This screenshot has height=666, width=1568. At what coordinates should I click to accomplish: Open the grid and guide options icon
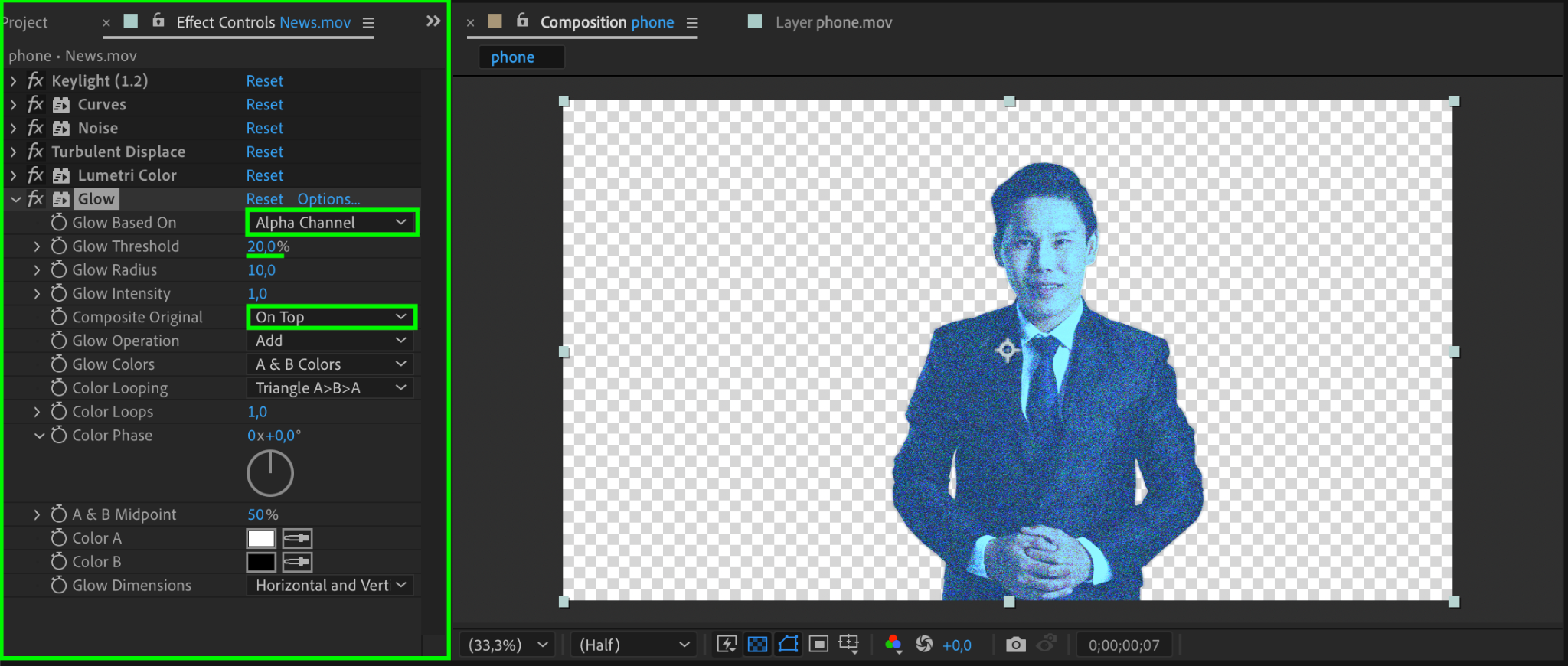848,645
